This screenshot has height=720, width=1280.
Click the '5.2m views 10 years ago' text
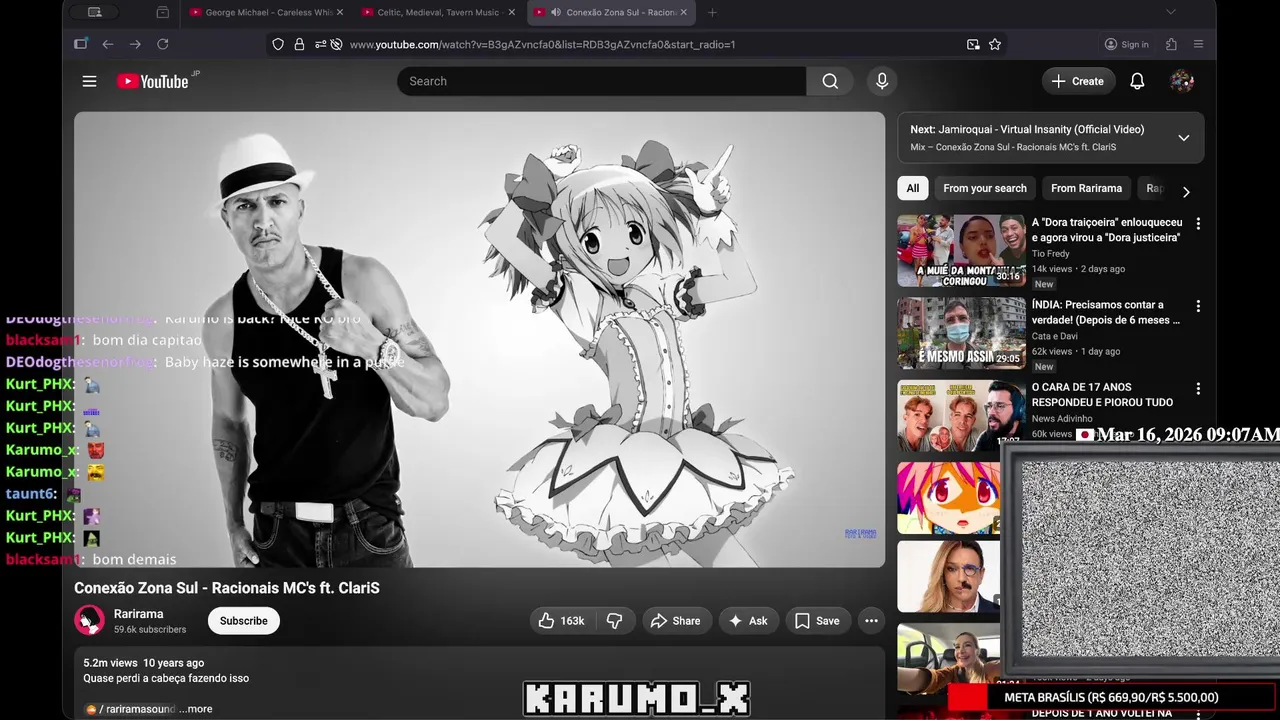coord(144,663)
